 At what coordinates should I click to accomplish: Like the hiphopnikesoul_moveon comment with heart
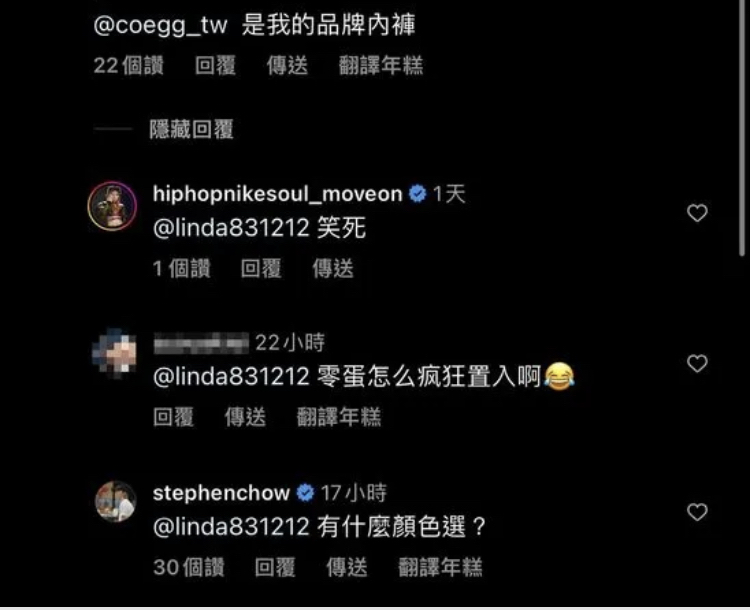tap(697, 213)
